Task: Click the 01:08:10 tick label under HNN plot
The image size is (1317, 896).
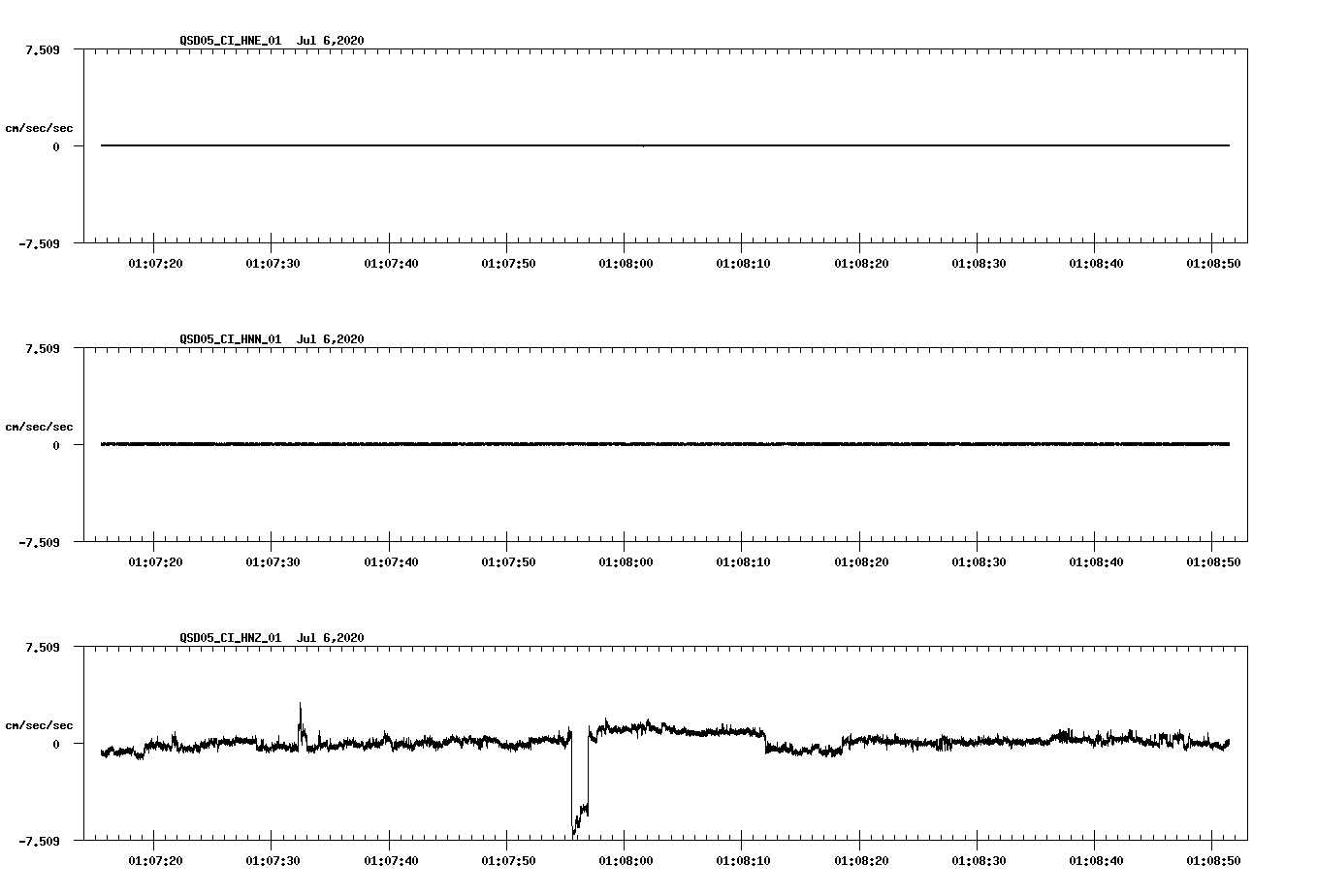Action: (x=742, y=561)
